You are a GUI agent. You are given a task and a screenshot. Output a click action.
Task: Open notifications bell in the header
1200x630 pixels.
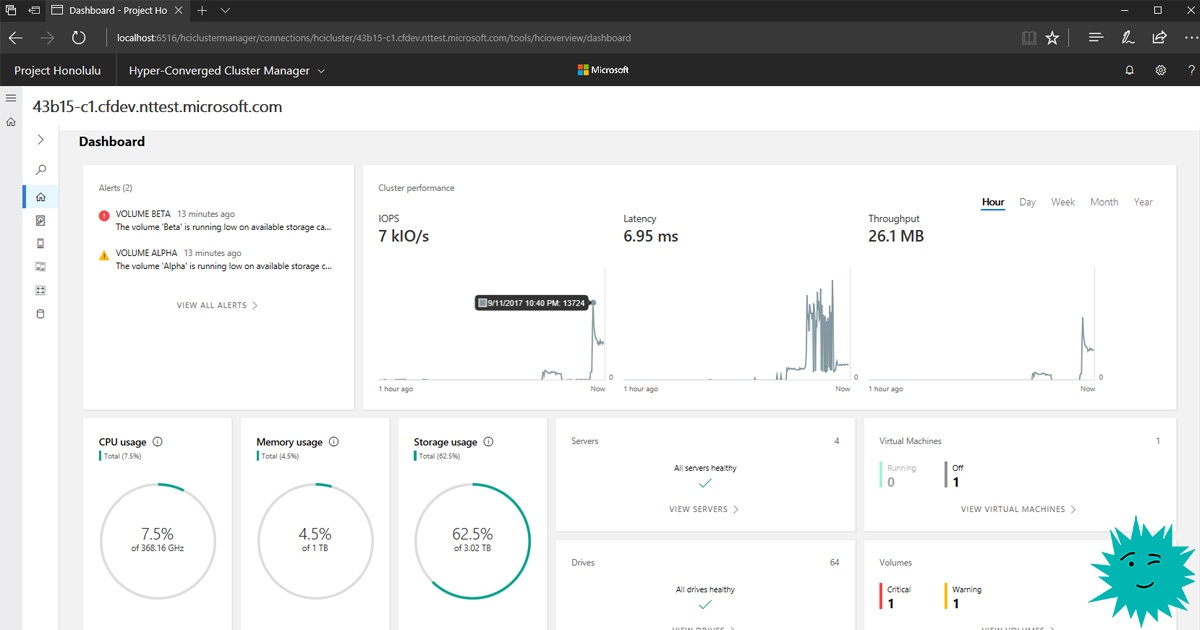(1130, 70)
